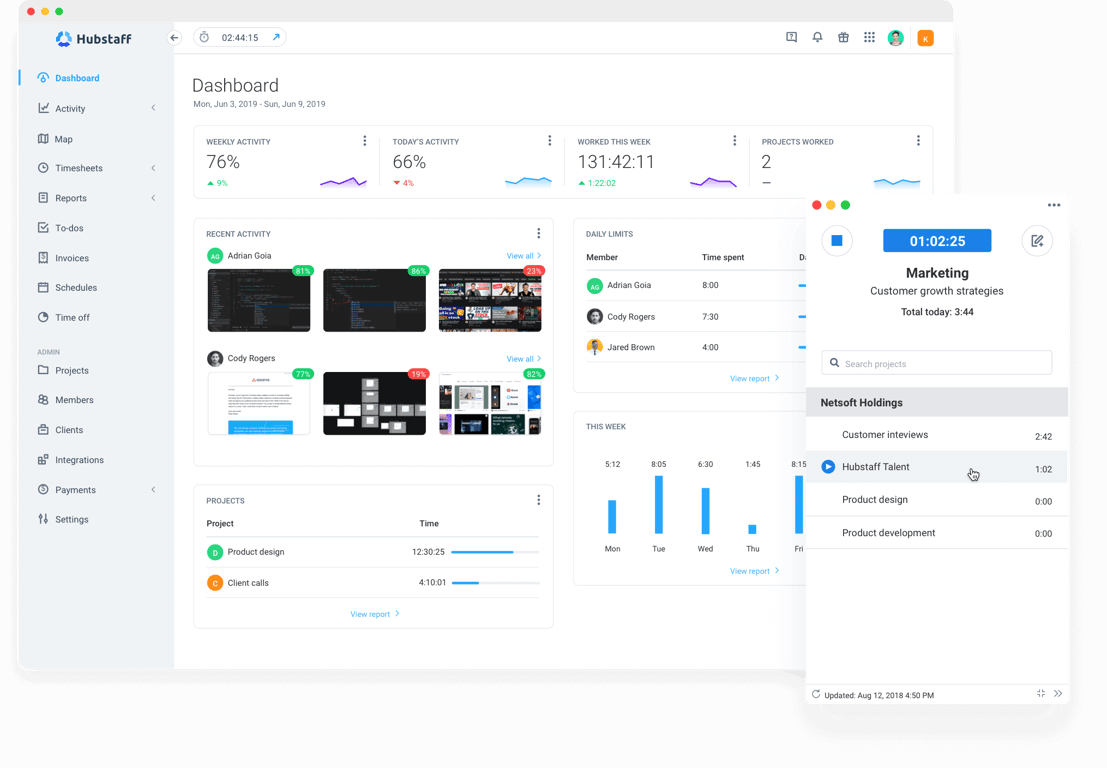Click View all beside Cody Rogers activity
This screenshot has width=1107, height=768.
click(522, 358)
